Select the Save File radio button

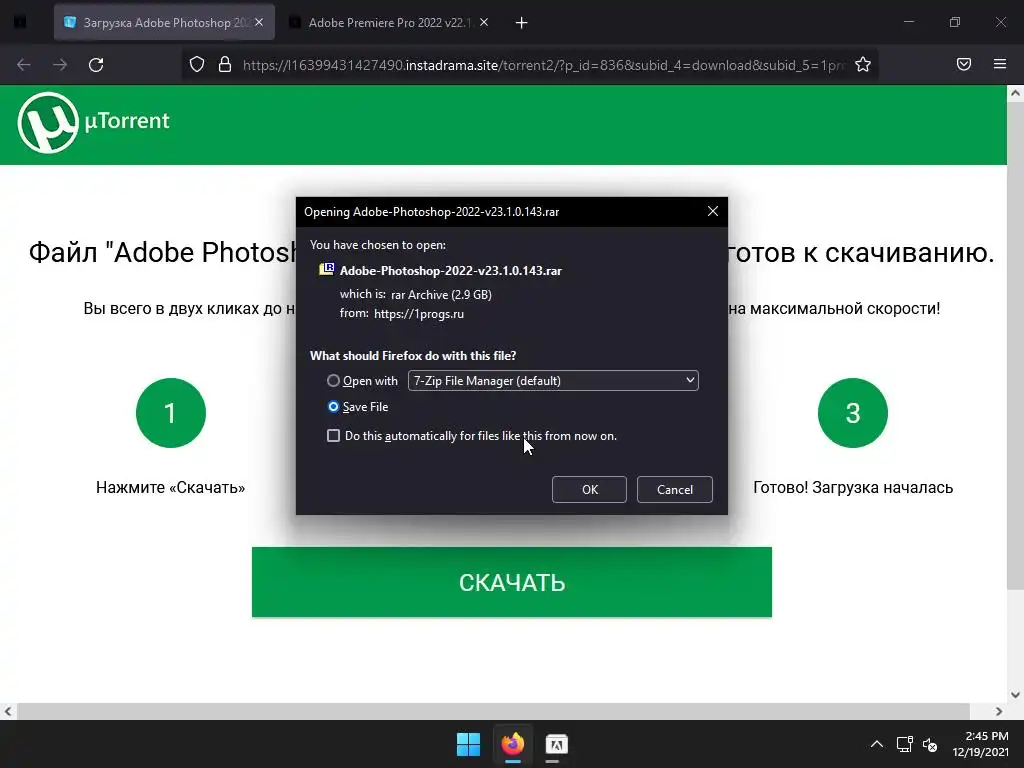point(333,406)
